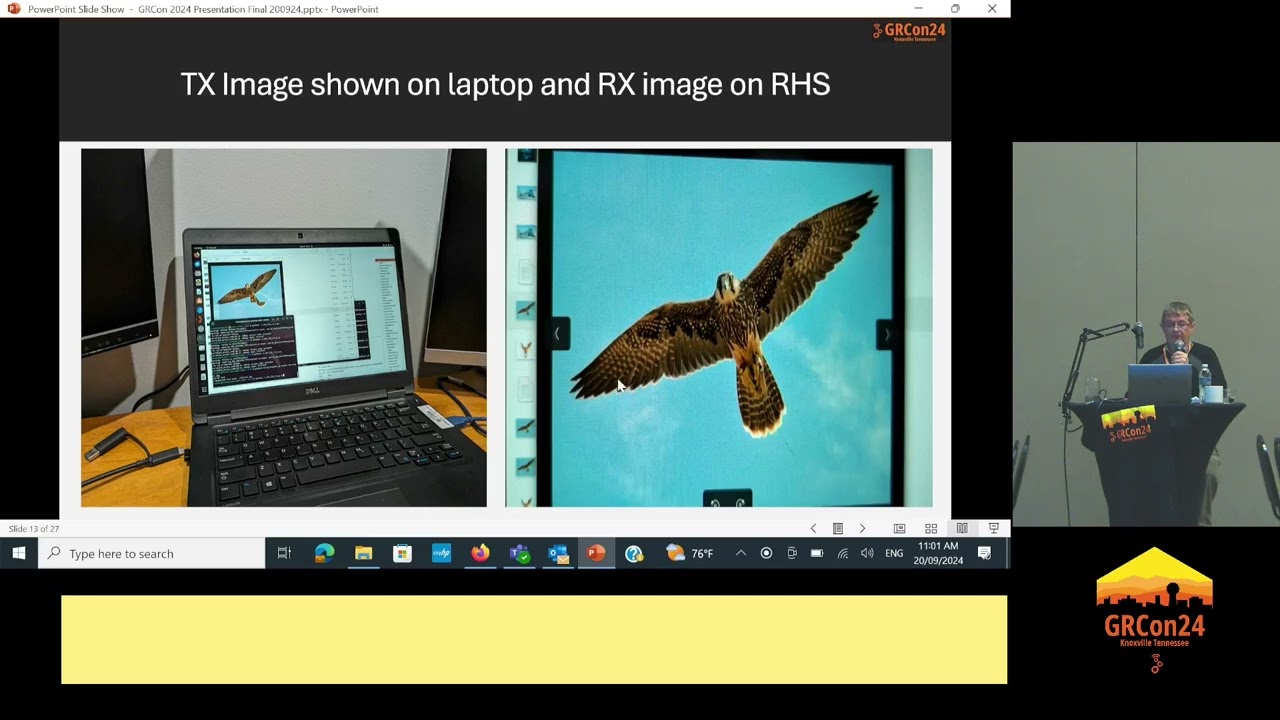The image size is (1280, 720).
Task: Close the PowerPoint Slide Show window
Action: pyautogui.click(x=992, y=9)
